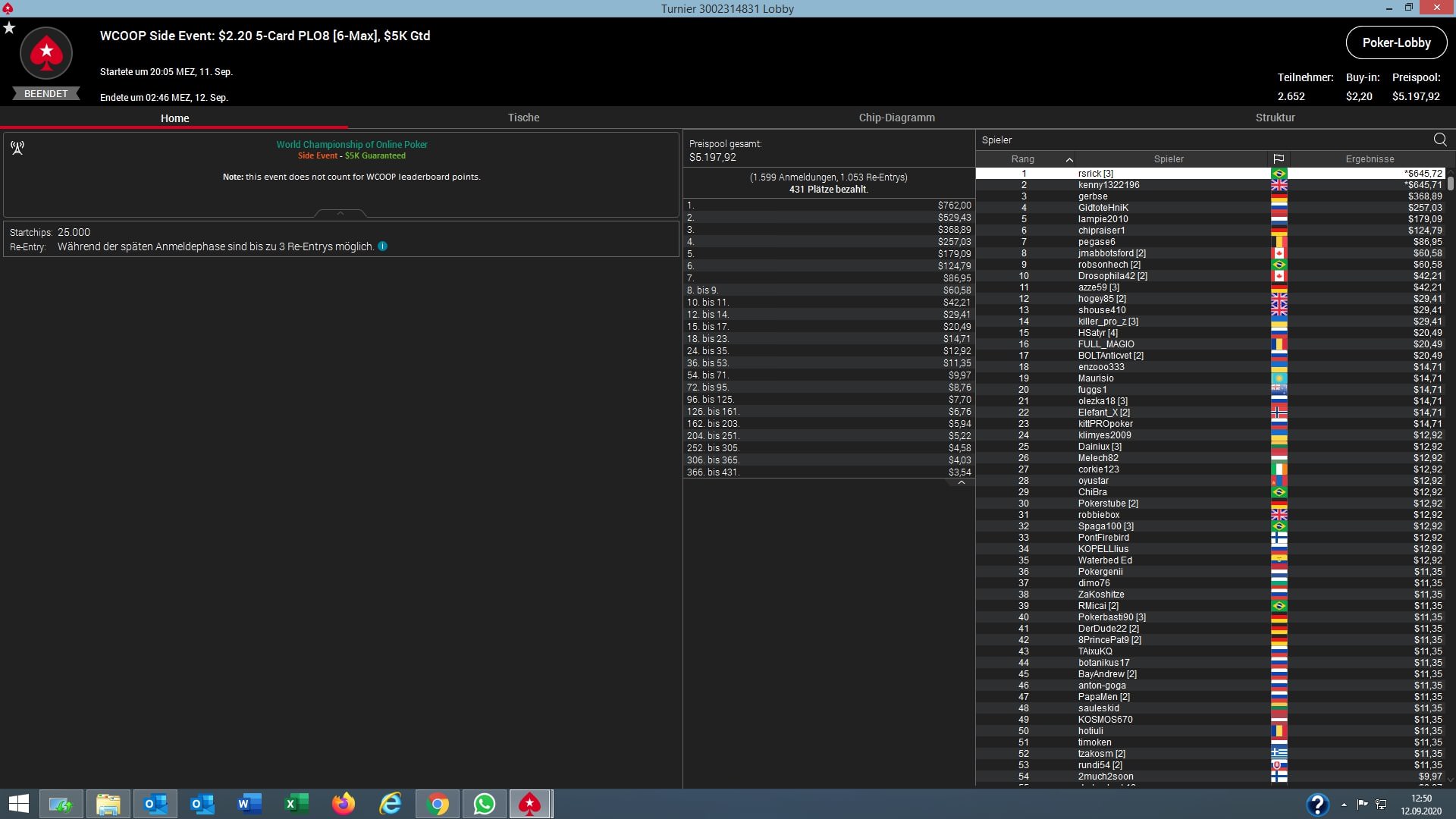Open Excel from the taskbar

pyautogui.click(x=296, y=804)
